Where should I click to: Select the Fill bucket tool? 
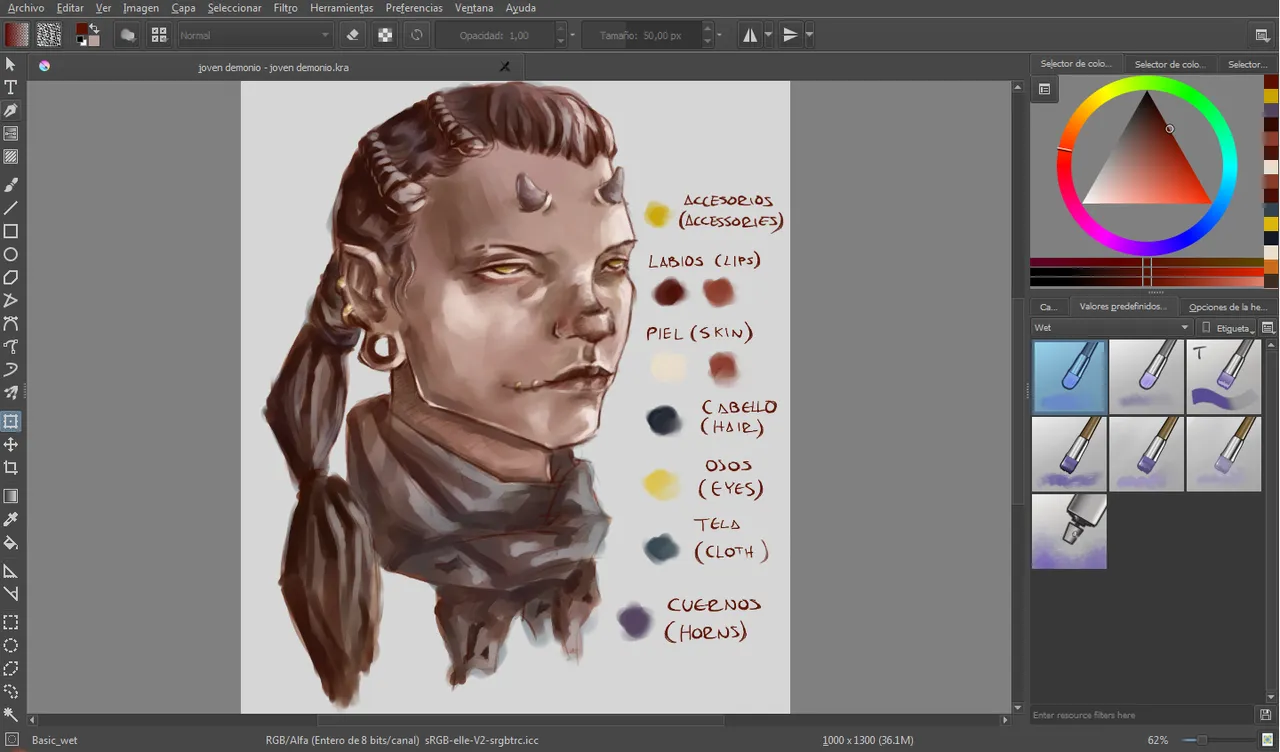(11, 542)
